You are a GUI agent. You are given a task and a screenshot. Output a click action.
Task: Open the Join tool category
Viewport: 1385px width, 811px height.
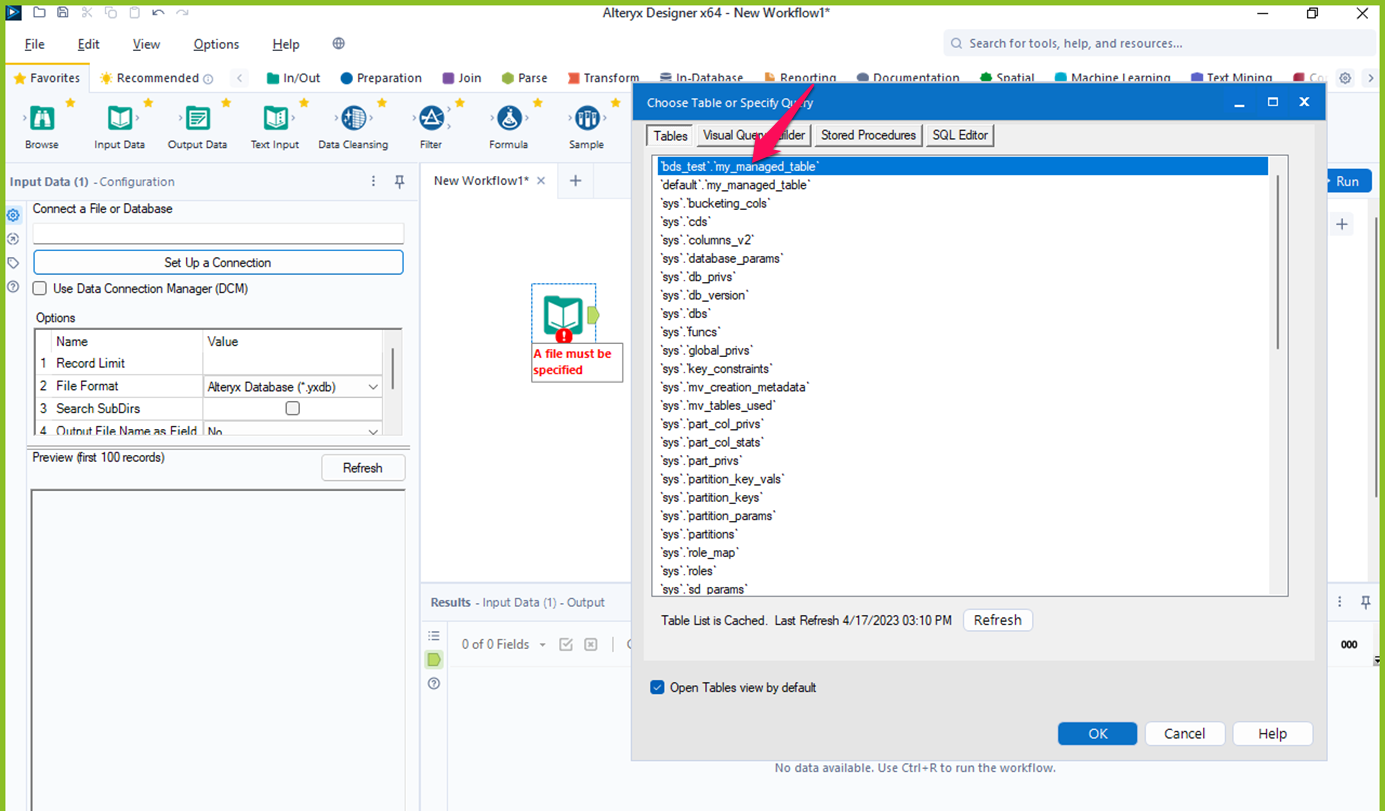coord(462,78)
